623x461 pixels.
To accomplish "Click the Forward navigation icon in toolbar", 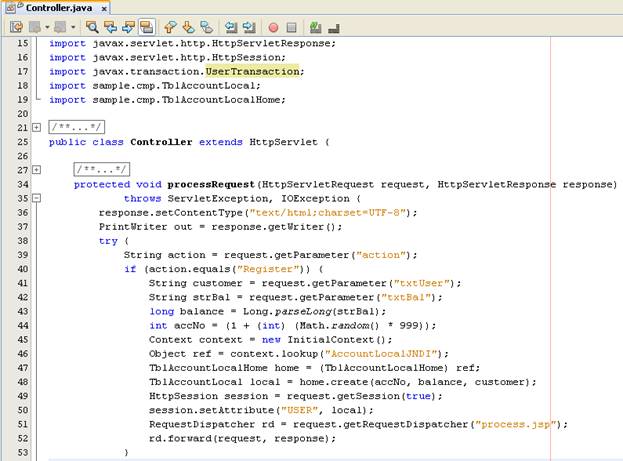I will (x=60, y=27).
